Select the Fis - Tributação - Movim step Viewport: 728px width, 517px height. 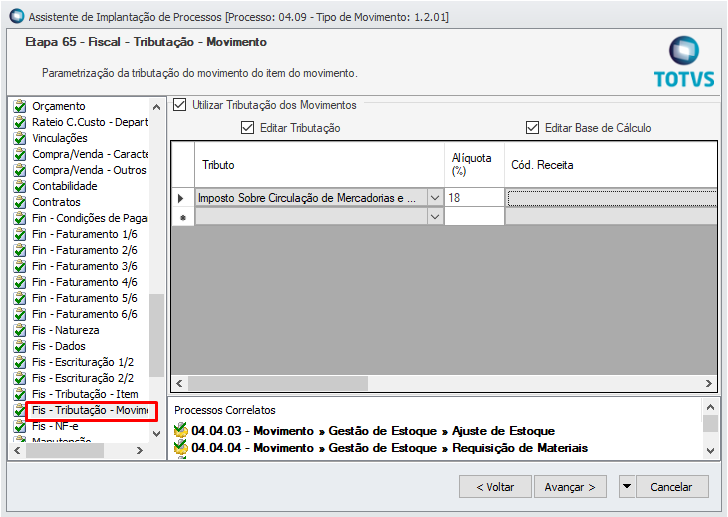point(90,410)
